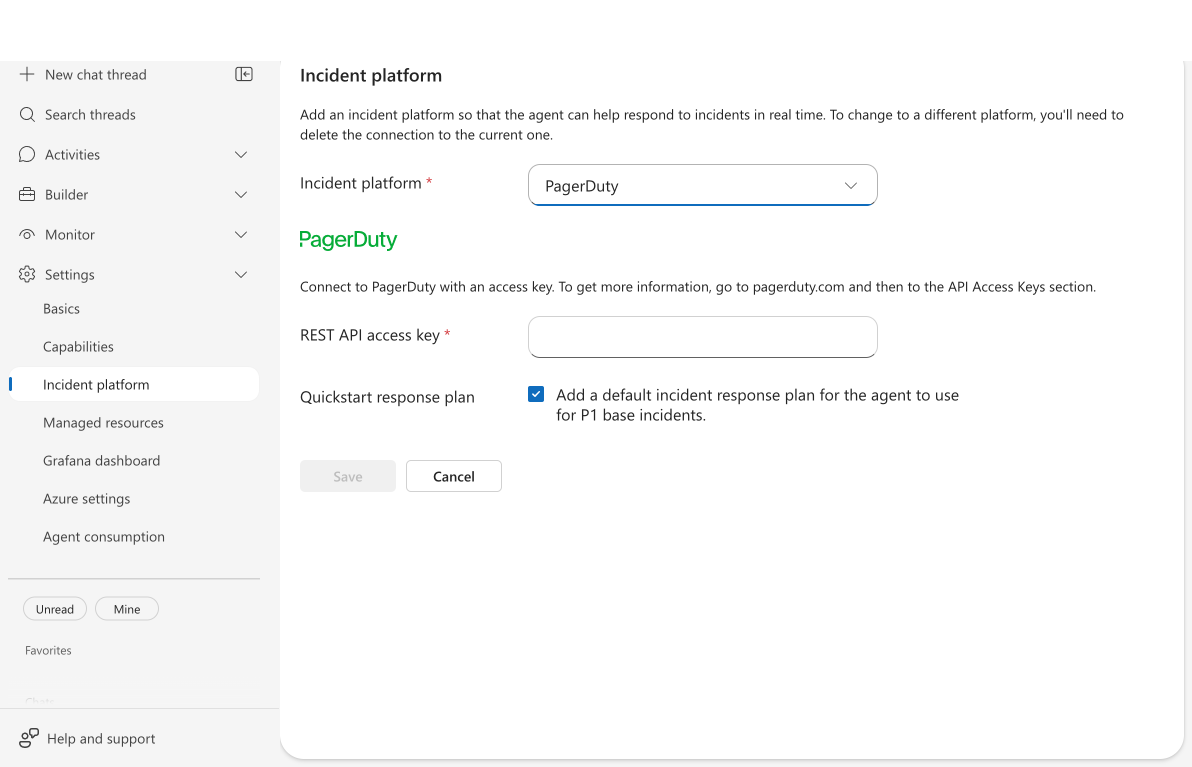
Task: Click the REST API access key label
Action: coord(369,335)
